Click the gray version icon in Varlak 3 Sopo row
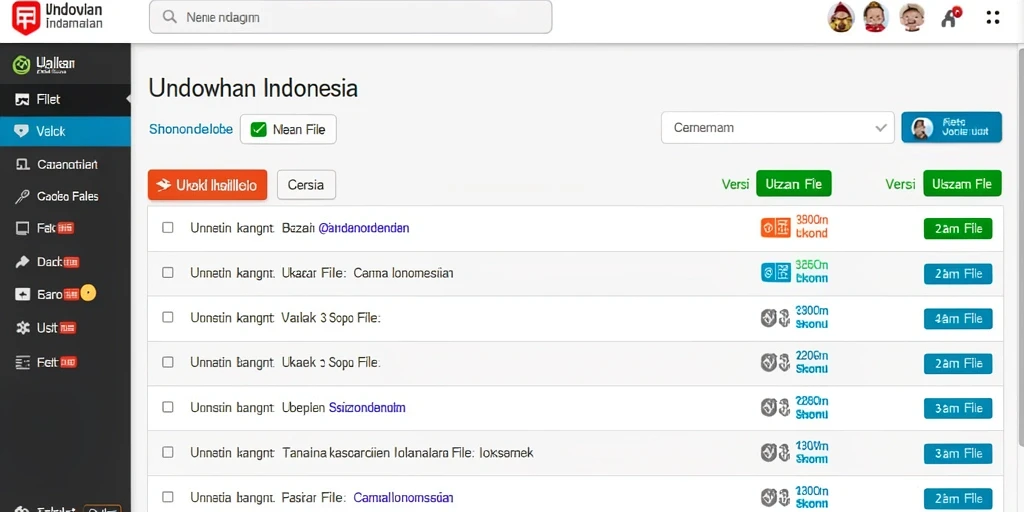 coord(776,318)
